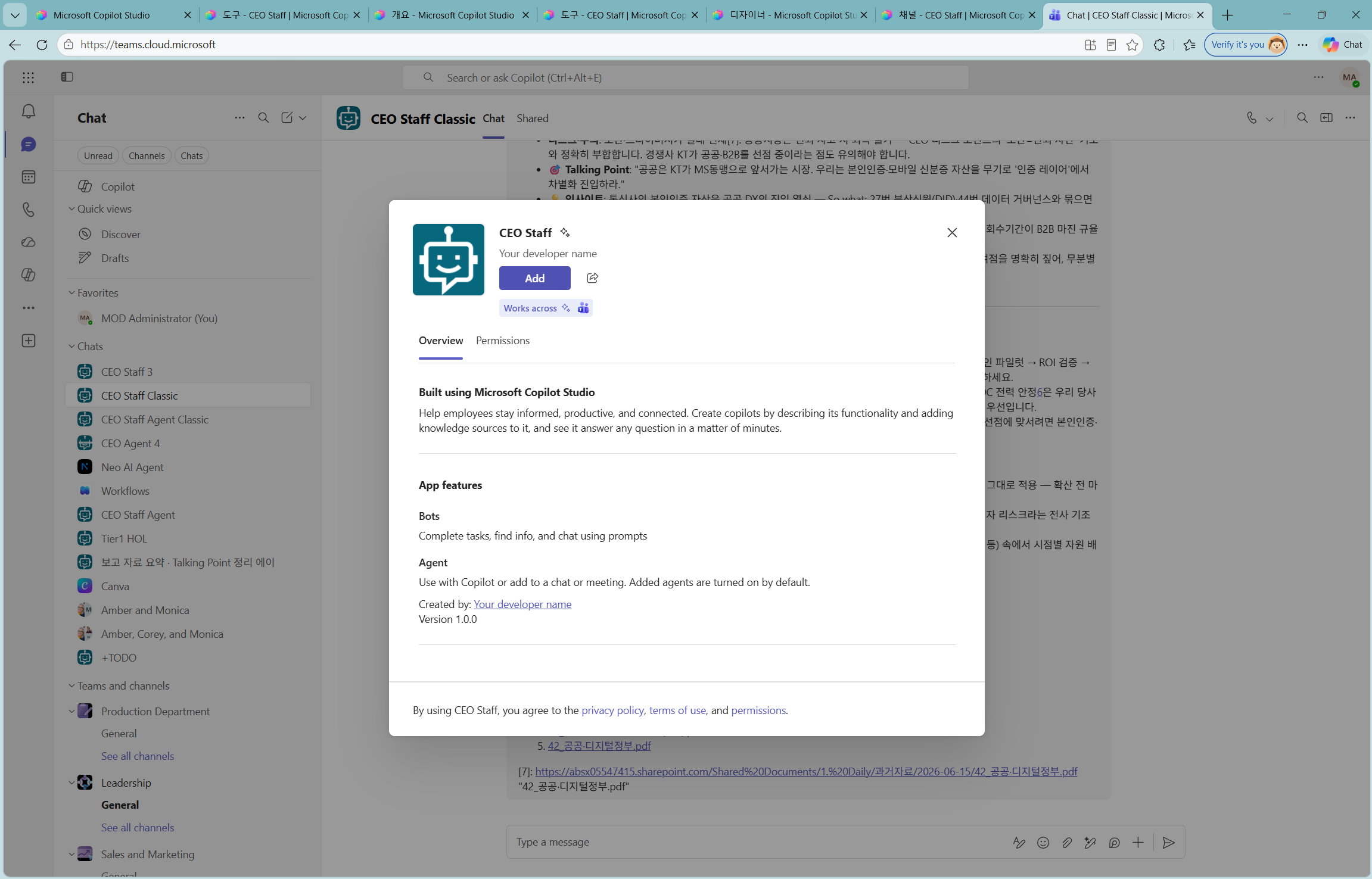This screenshot has width=1372, height=879.
Task: Filter the chat list by Chats
Action: tap(192, 156)
